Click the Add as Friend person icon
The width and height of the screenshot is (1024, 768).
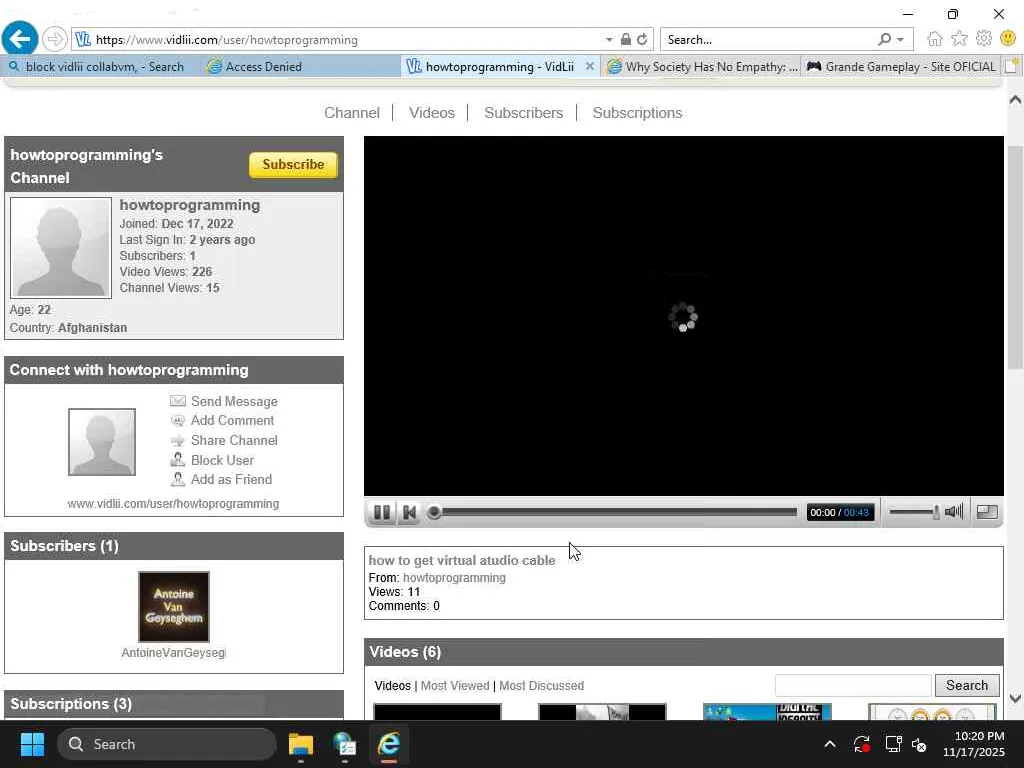(x=178, y=479)
